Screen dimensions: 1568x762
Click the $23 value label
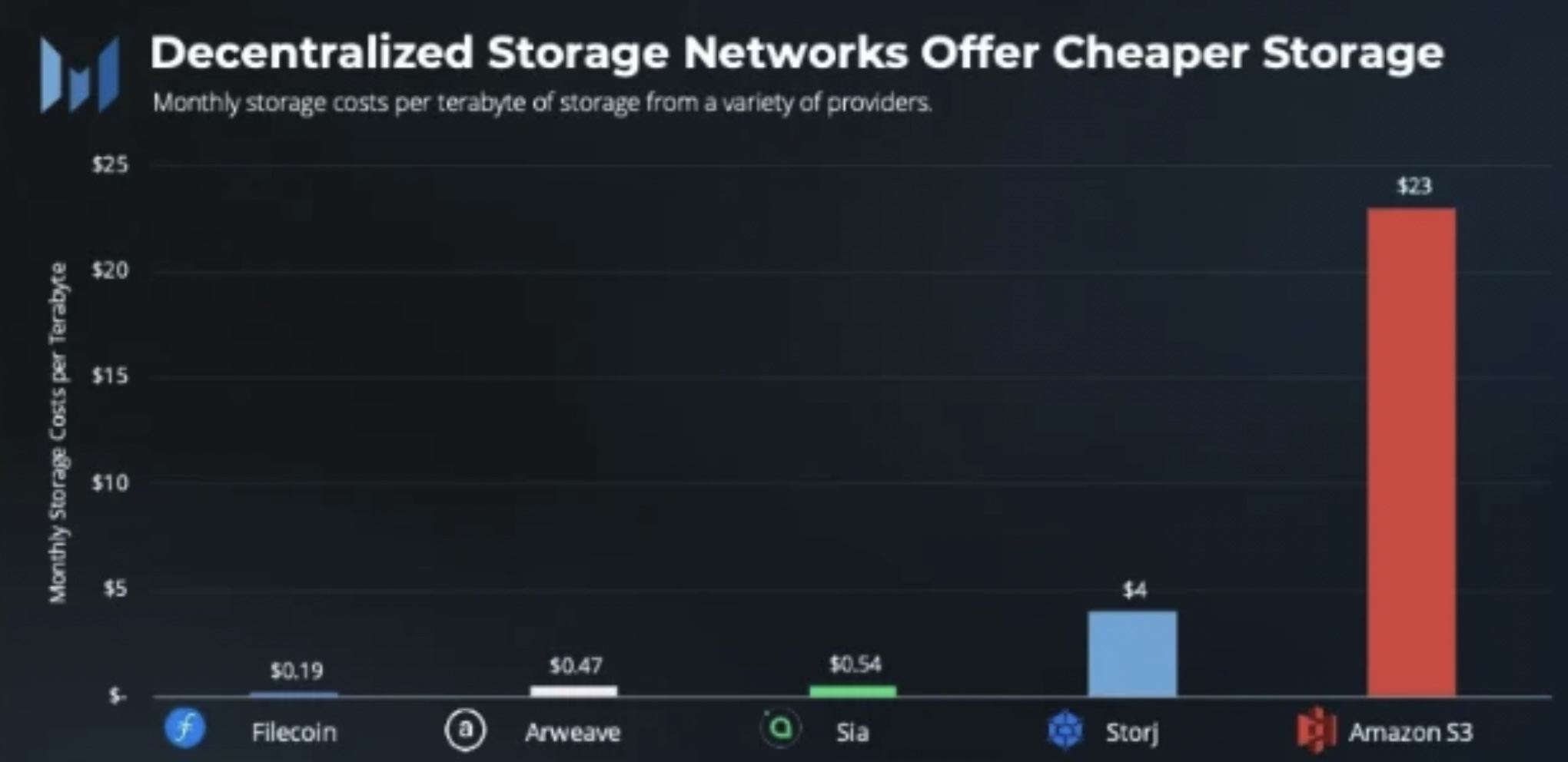1414,186
